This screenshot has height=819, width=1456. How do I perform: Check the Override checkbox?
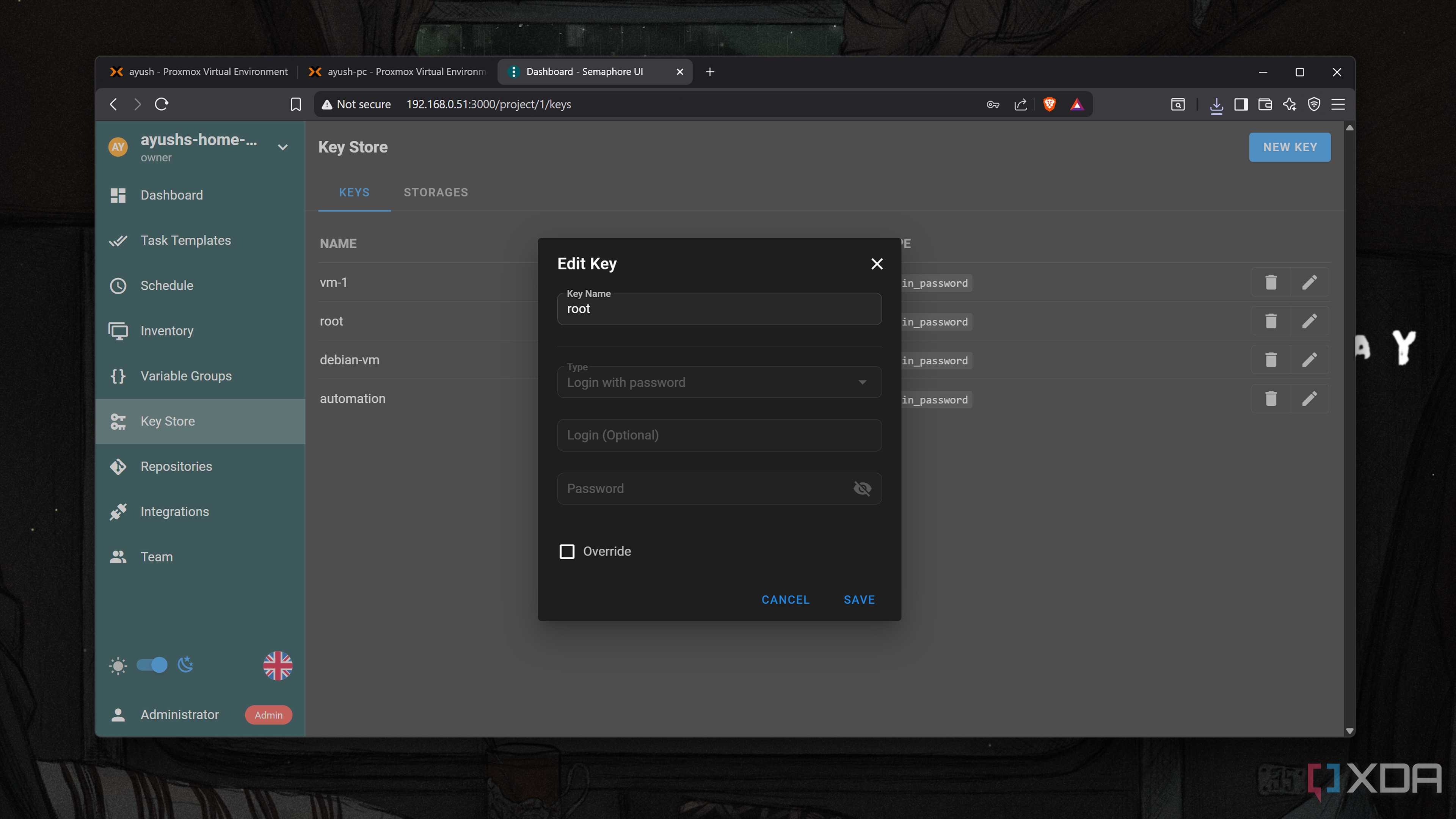coord(567,551)
